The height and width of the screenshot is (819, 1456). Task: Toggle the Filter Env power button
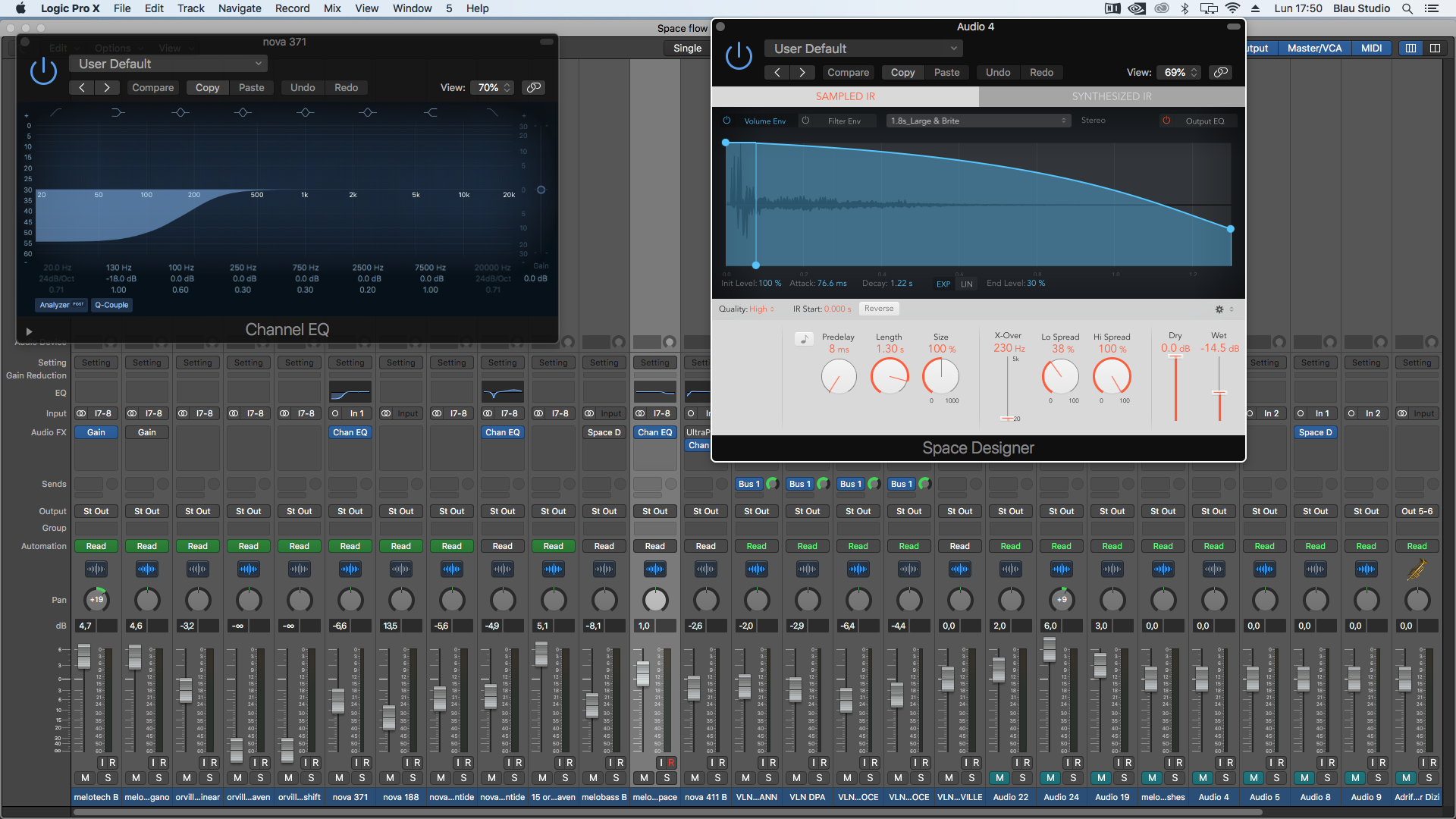click(x=805, y=121)
